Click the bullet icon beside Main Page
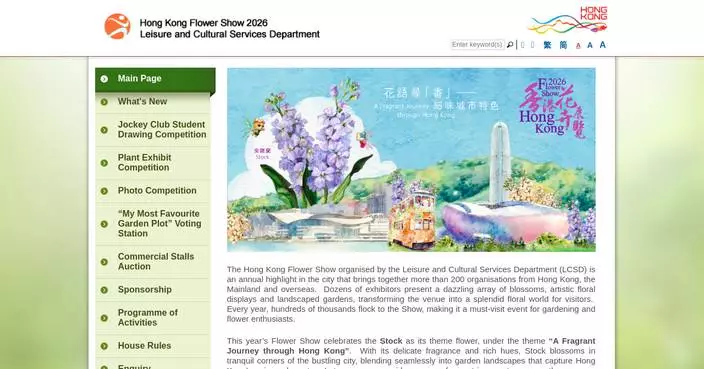704x369 pixels. 104,79
